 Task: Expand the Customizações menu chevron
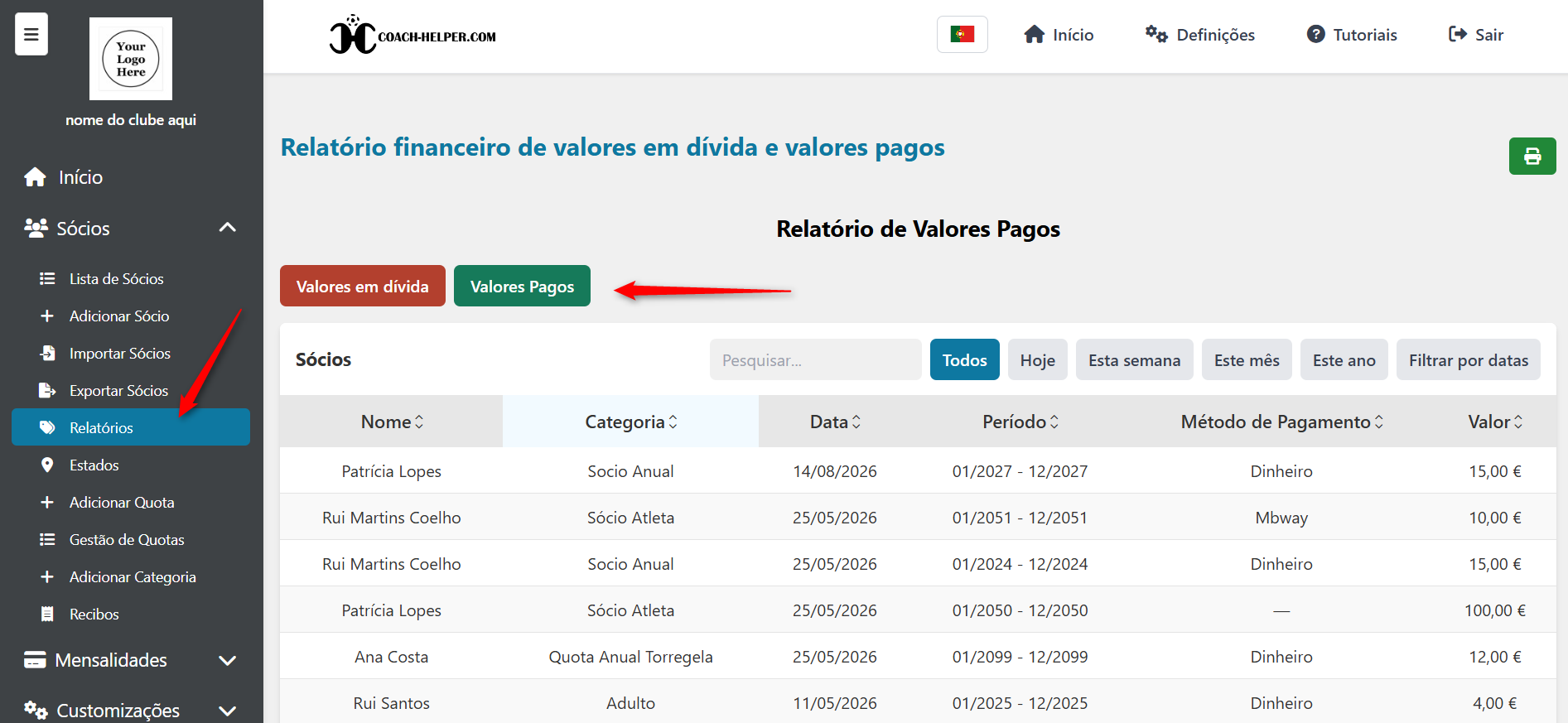pos(227,711)
